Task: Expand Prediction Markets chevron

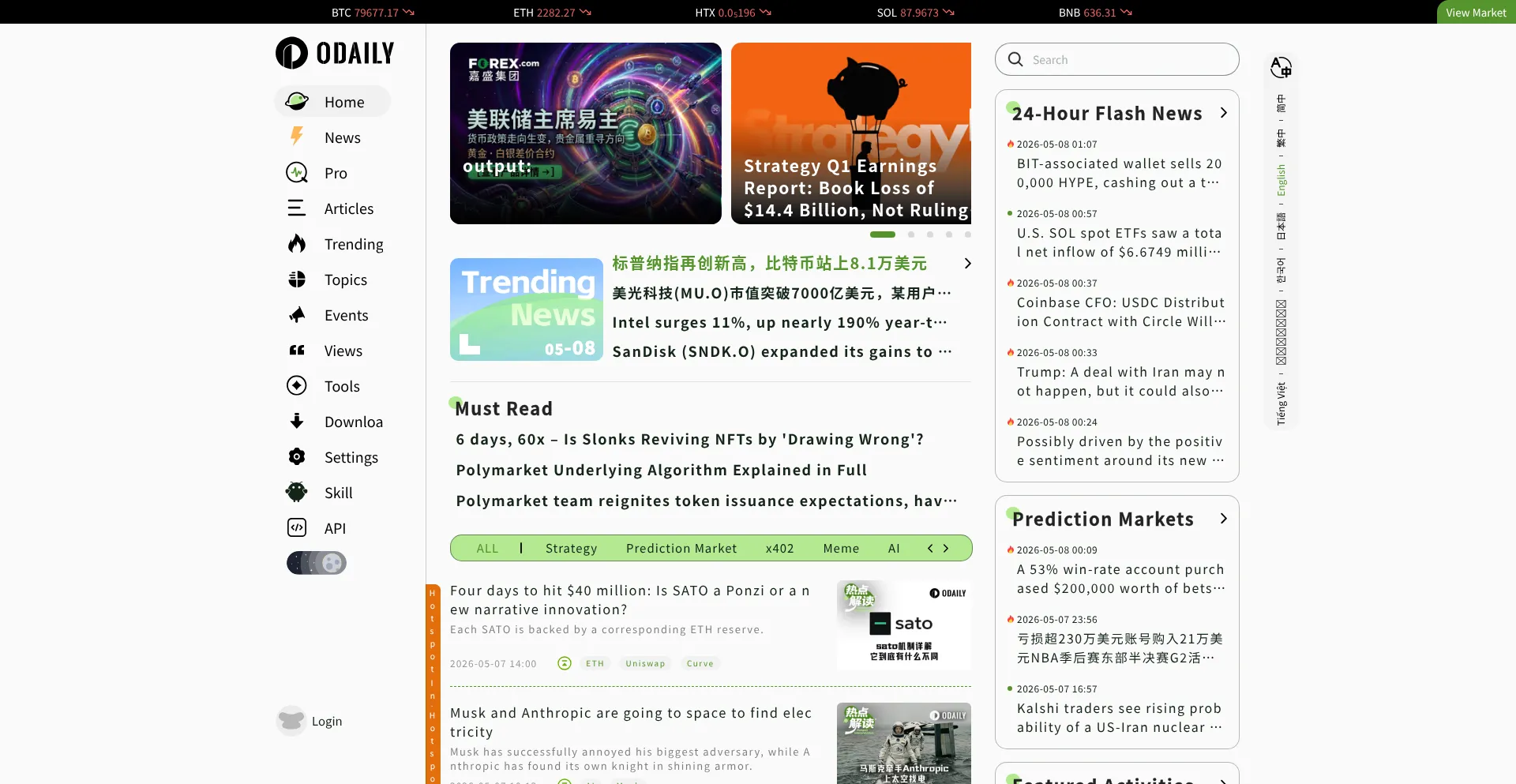Action: click(x=1223, y=519)
